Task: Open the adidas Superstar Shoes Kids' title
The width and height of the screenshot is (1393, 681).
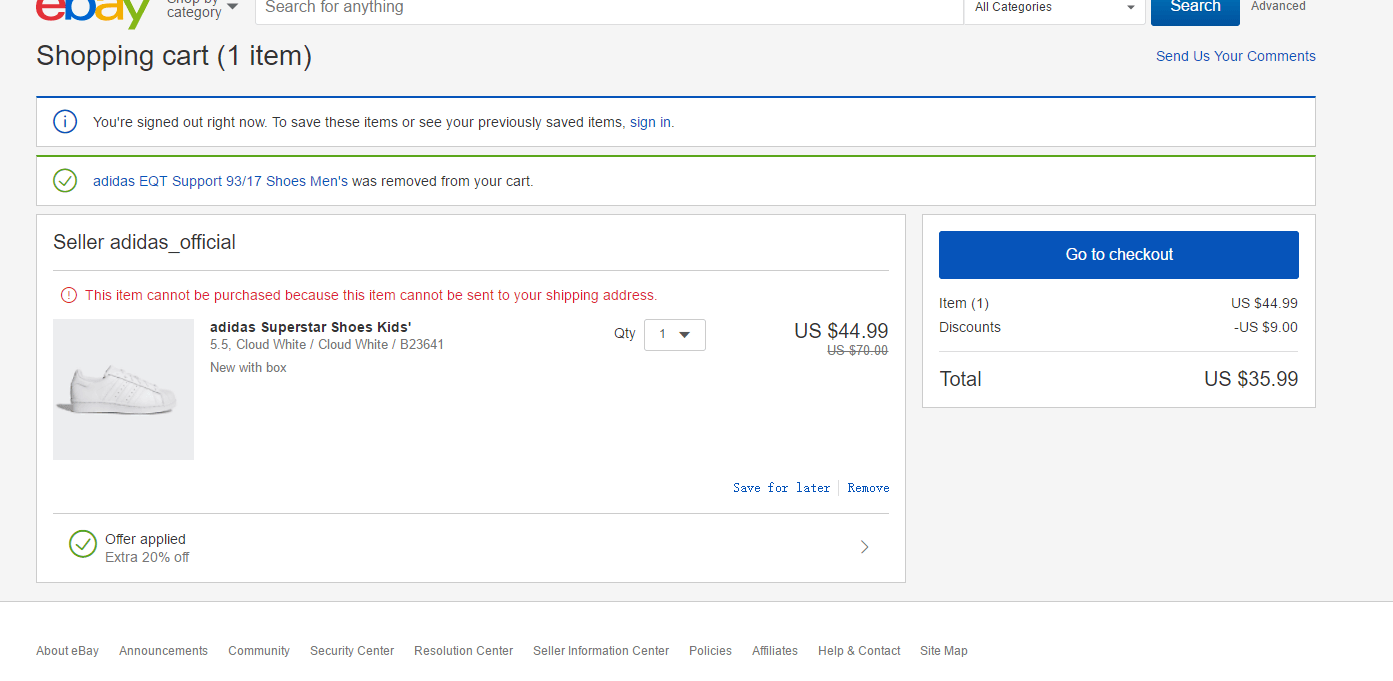Action: pyautogui.click(x=311, y=327)
